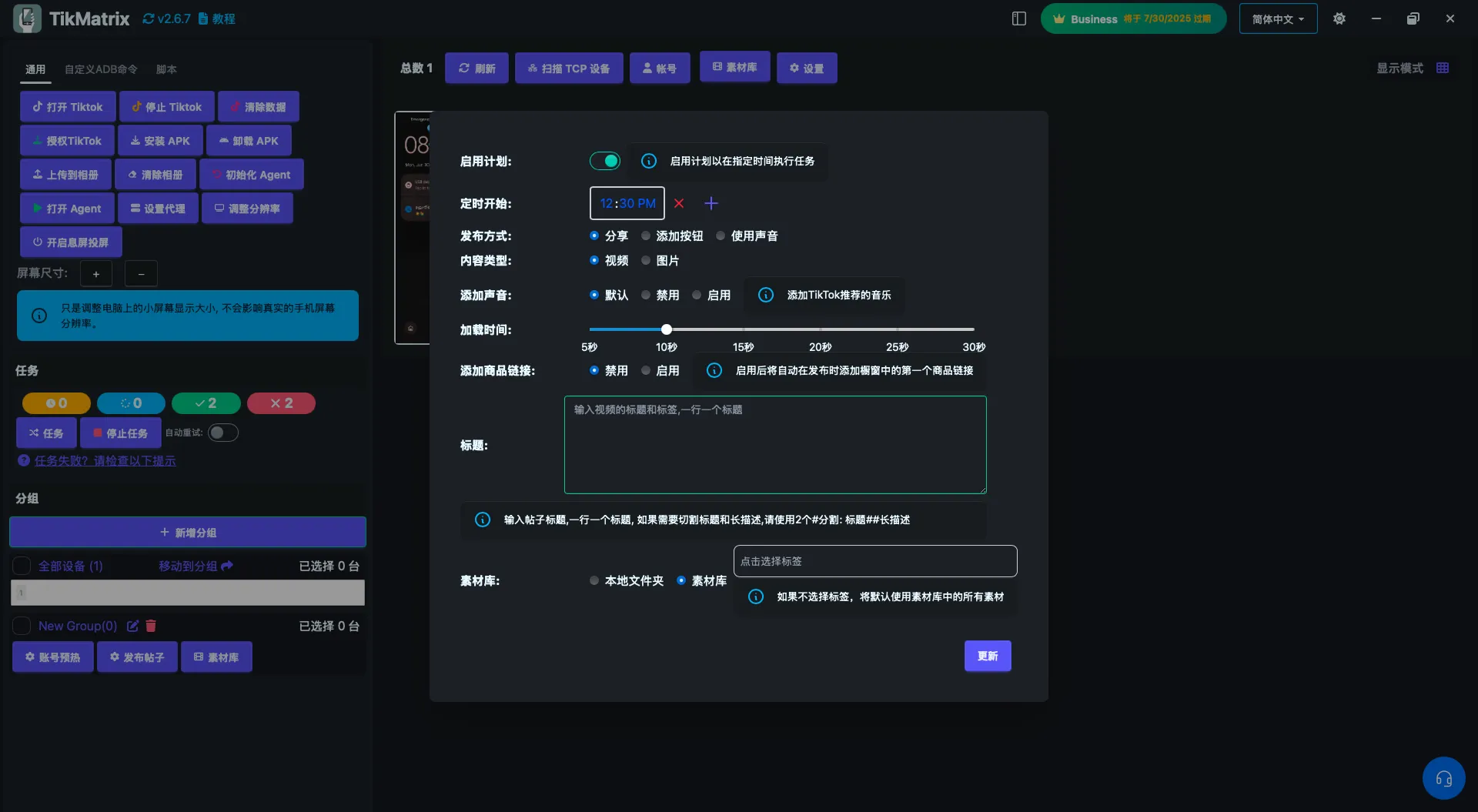
Task: Open the 脚本 tab
Action: click(x=166, y=69)
